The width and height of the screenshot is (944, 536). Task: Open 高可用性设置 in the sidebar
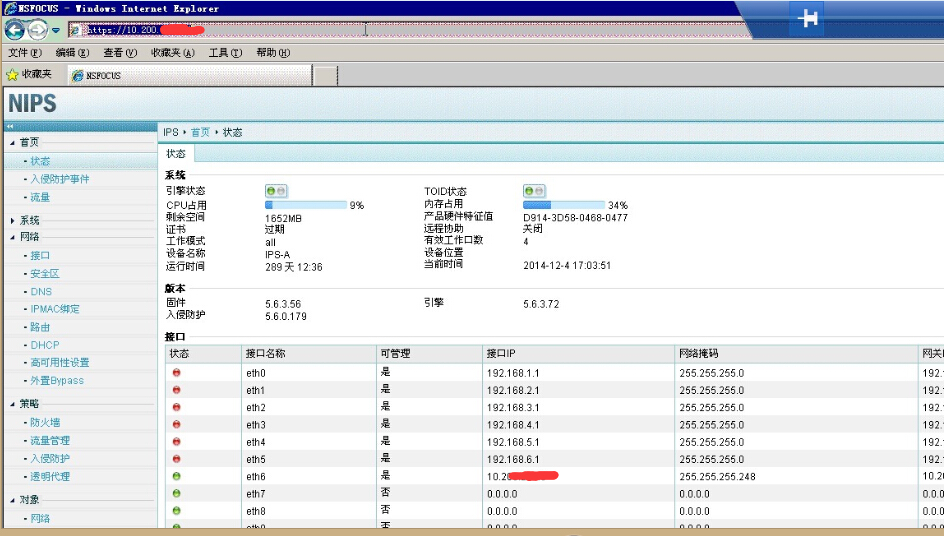coord(60,363)
